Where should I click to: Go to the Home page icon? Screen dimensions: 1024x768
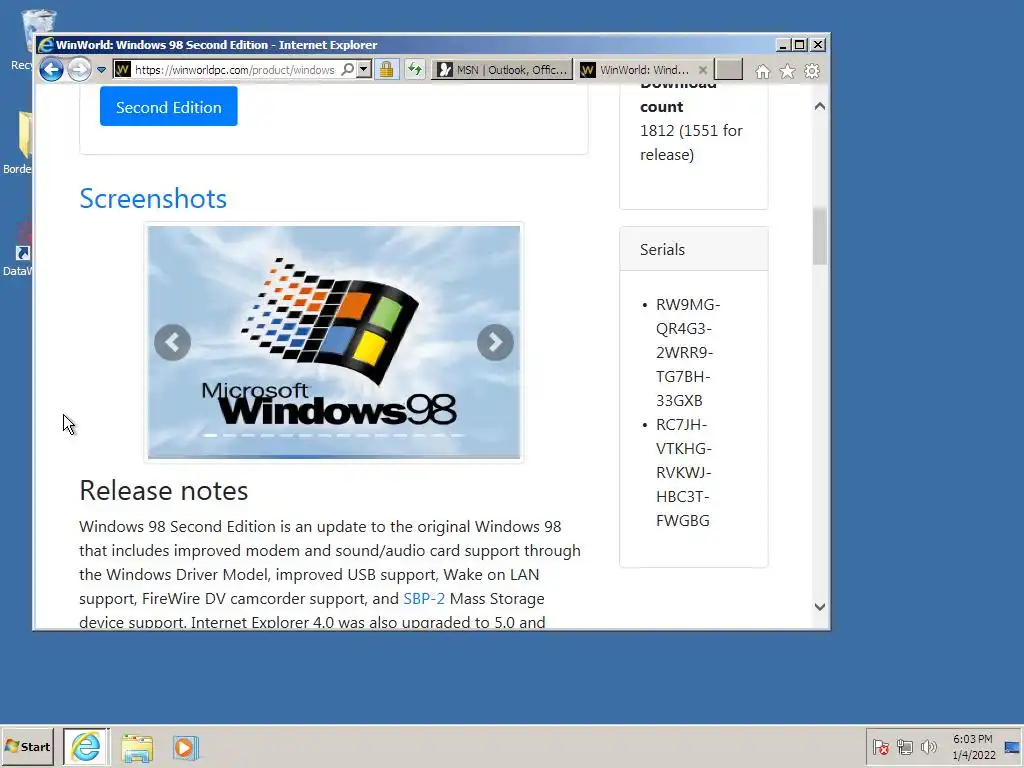pyautogui.click(x=763, y=71)
